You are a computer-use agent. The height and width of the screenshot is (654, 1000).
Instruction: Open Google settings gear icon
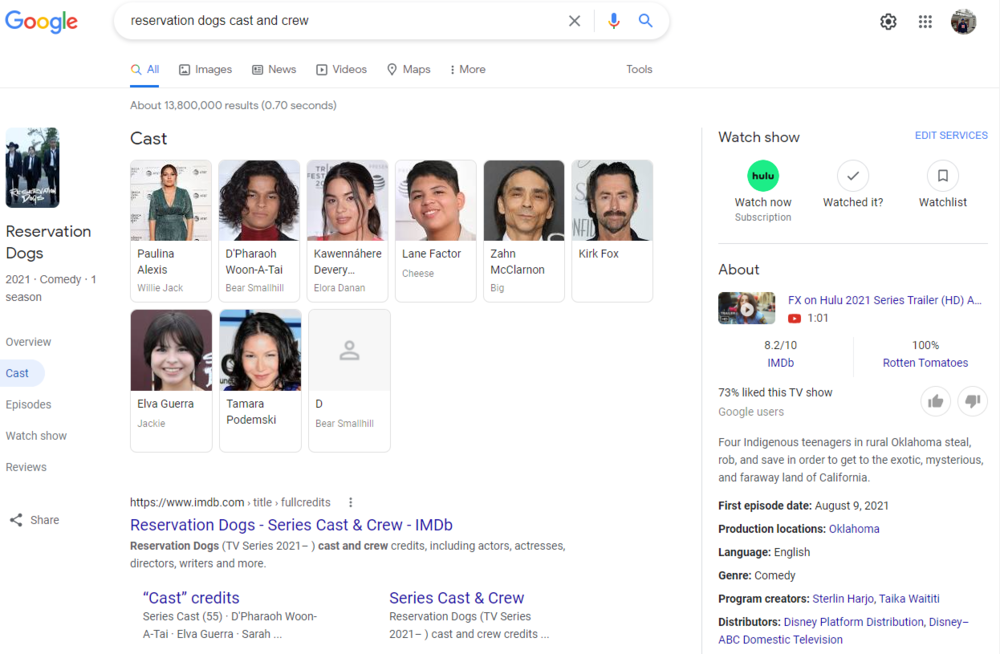pos(888,22)
